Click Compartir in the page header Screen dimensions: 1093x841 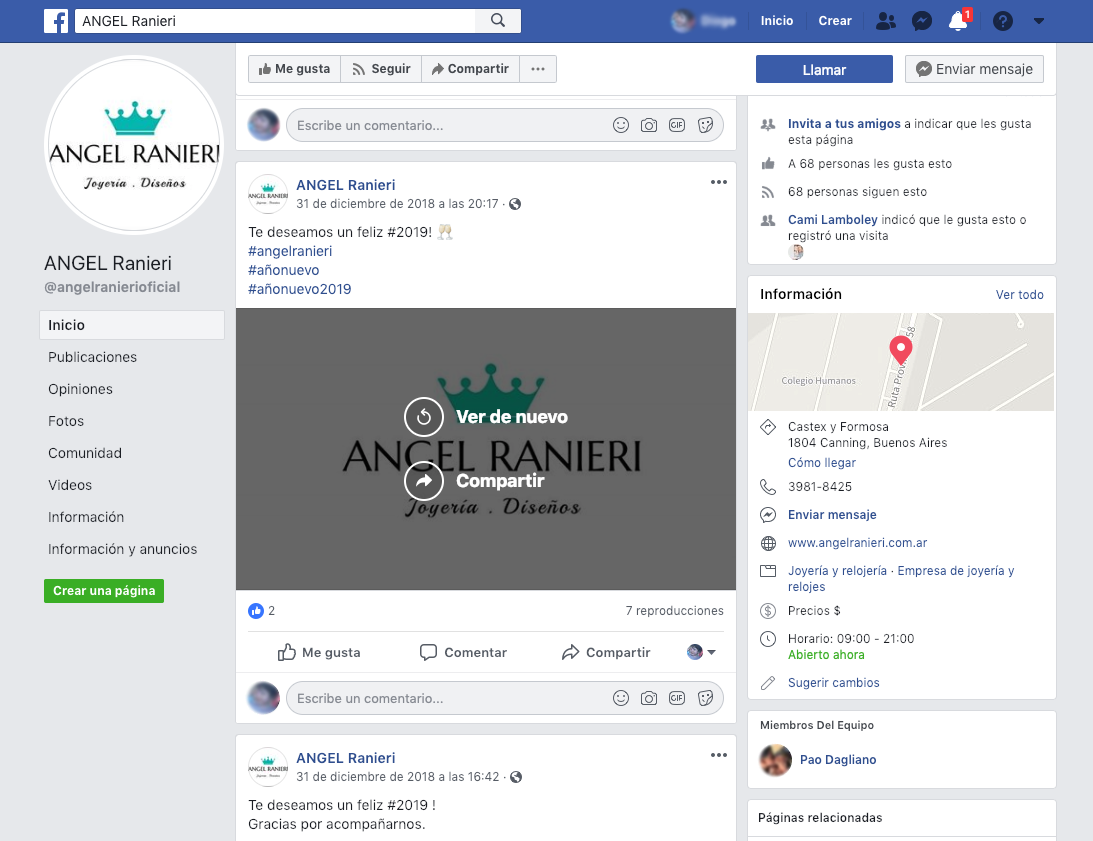point(471,69)
